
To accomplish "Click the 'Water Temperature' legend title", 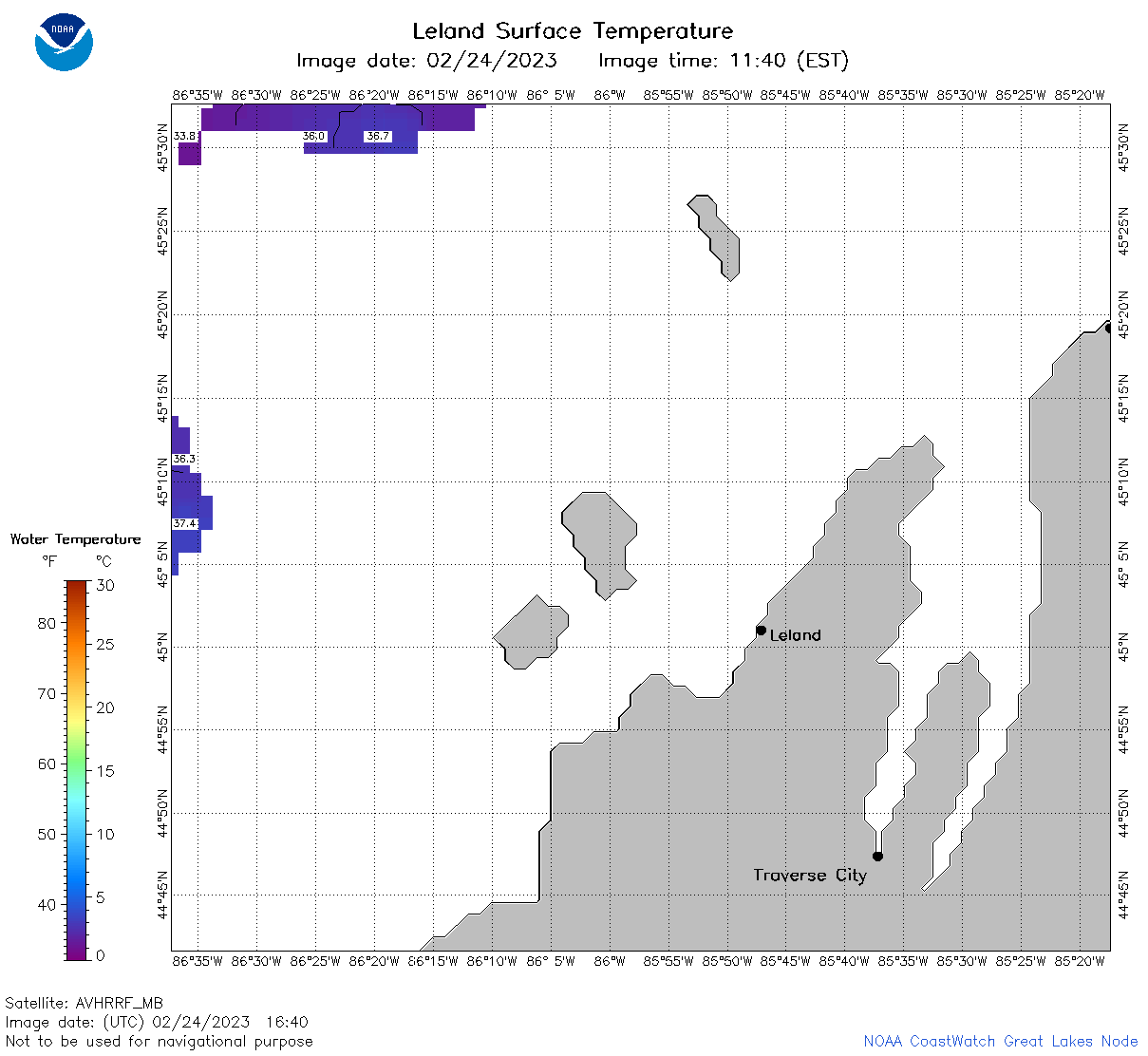I will point(76,539).
